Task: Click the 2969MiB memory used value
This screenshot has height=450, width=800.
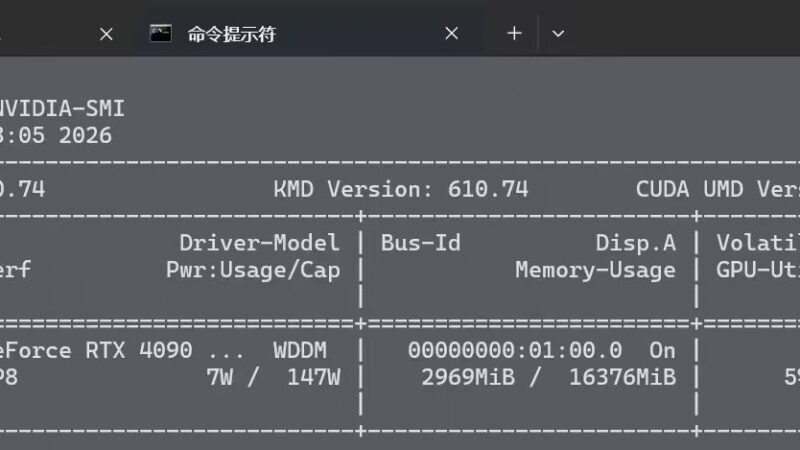Action: [468, 378]
